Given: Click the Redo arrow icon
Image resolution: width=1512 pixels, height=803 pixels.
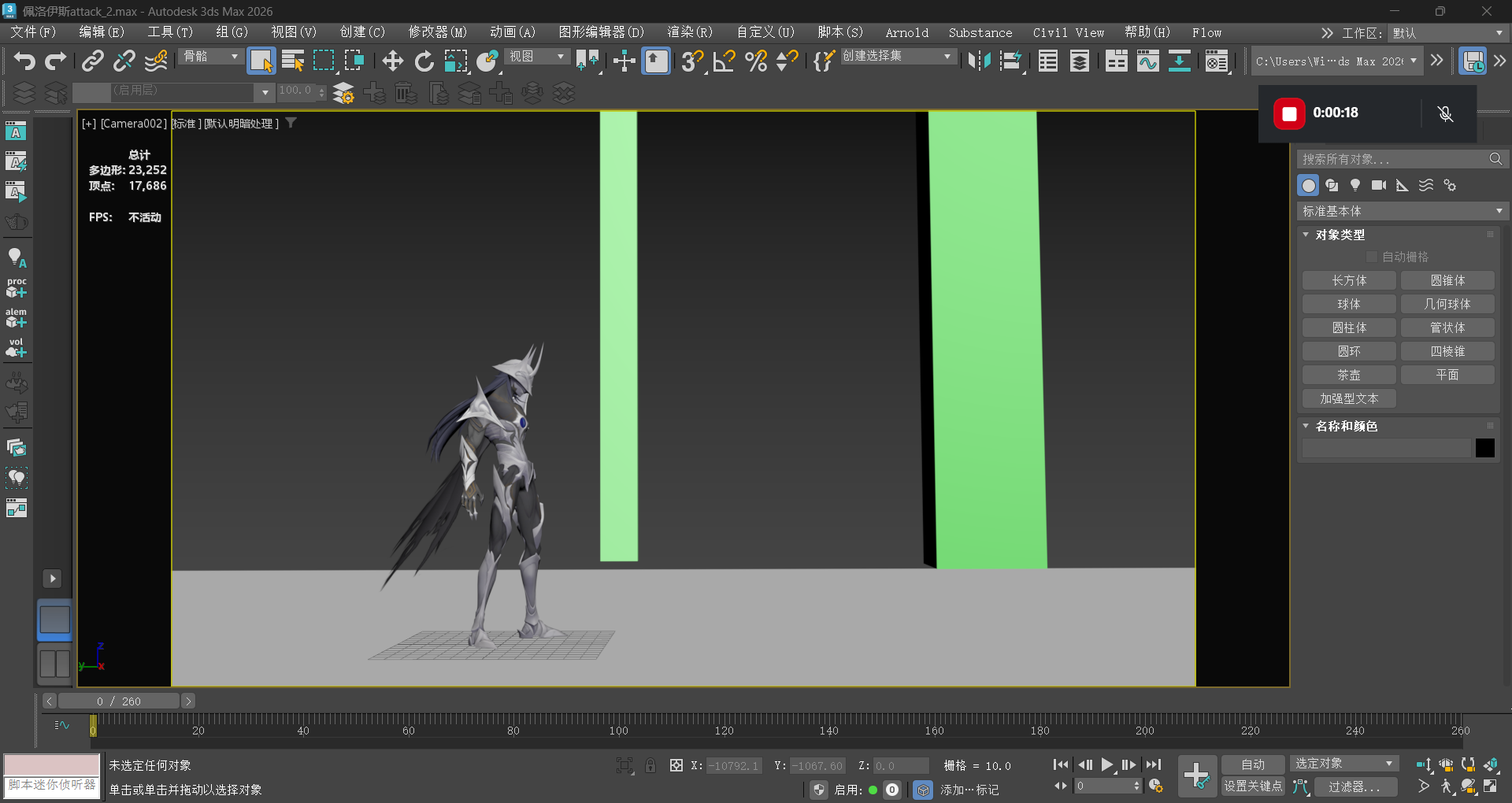Looking at the screenshot, I should (x=55, y=61).
